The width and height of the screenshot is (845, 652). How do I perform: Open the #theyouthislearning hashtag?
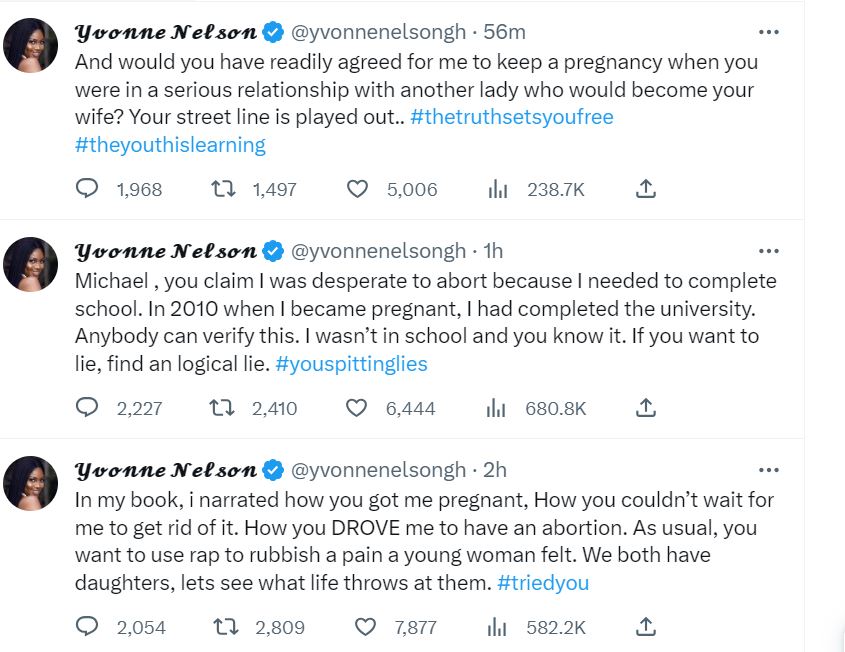pos(170,145)
